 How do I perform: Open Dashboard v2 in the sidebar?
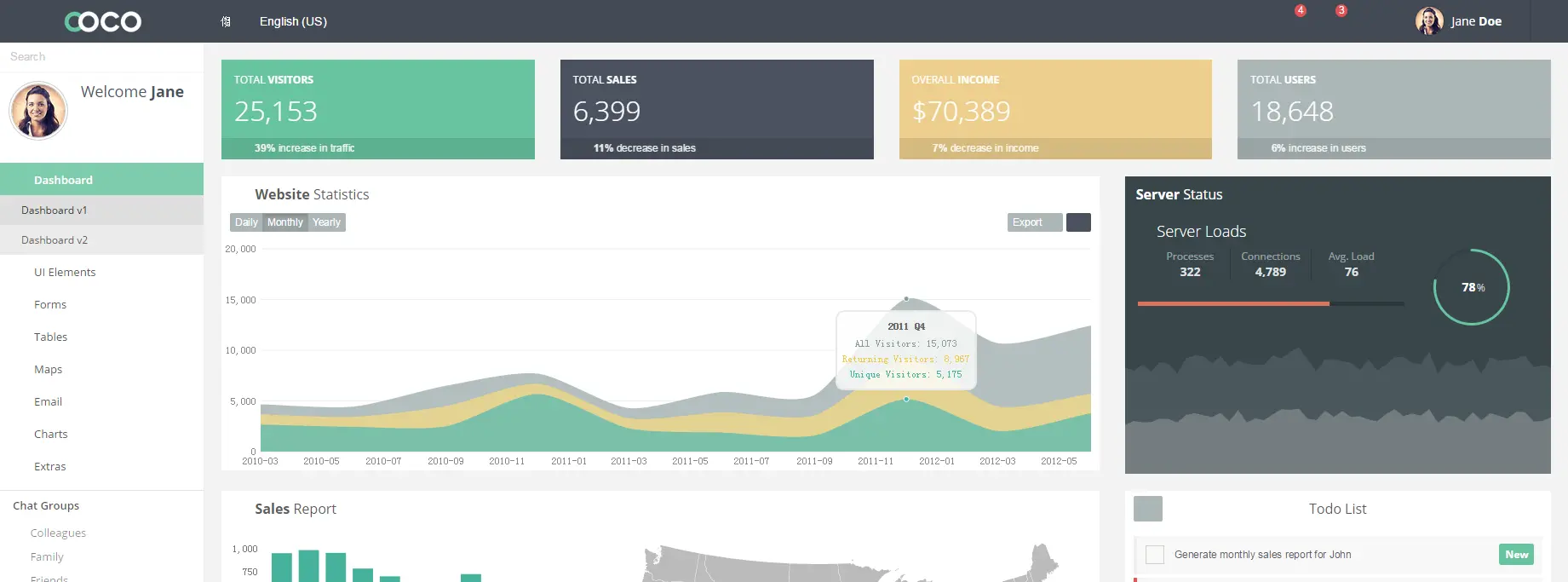tap(55, 240)
